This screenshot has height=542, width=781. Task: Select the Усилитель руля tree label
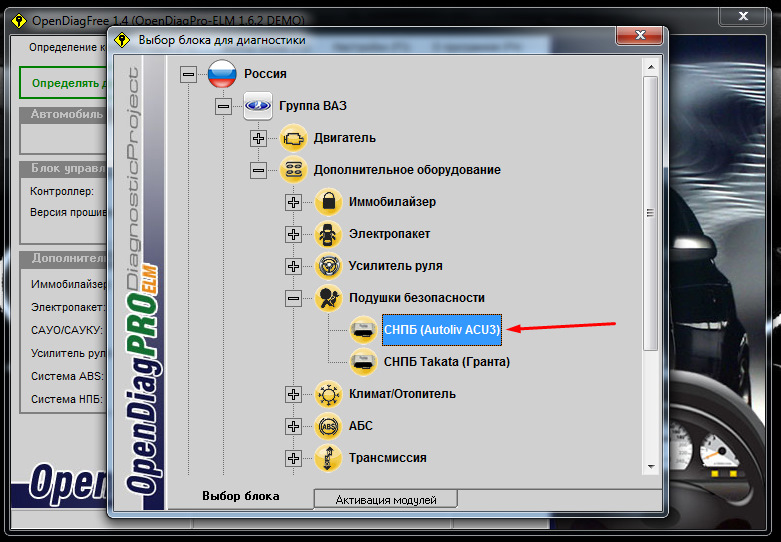coord(395,266)
